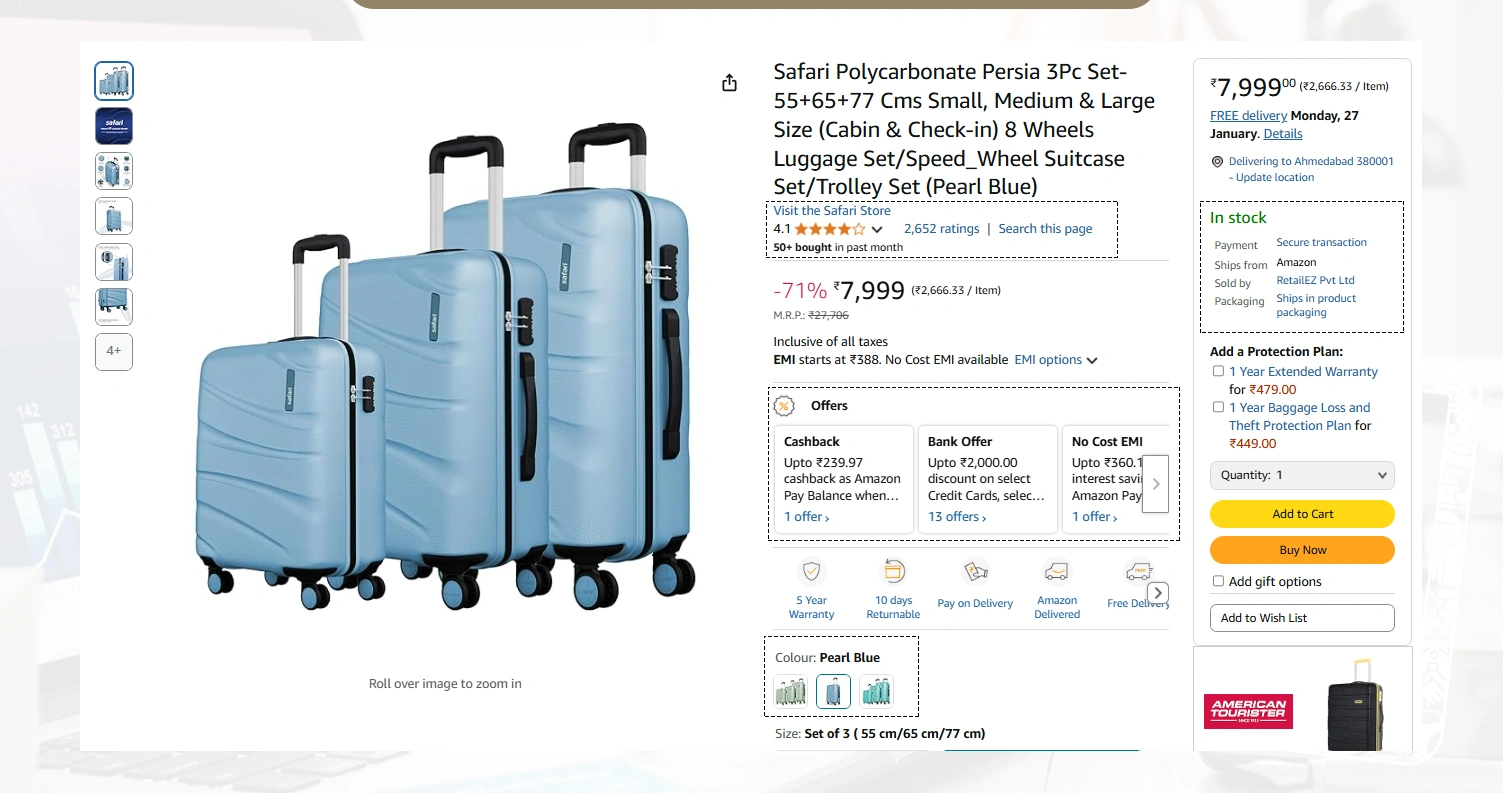Image resolution: width=1503 pixels, height=793 pixels.
Task: Select the 5 Year Warranty badge icon
Action: click(811, 570)
